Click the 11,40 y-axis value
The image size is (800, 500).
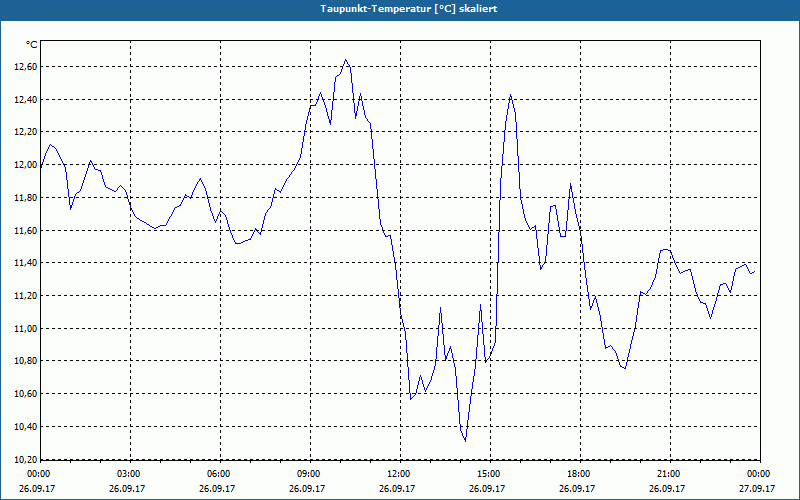click(x=25, y=263)
